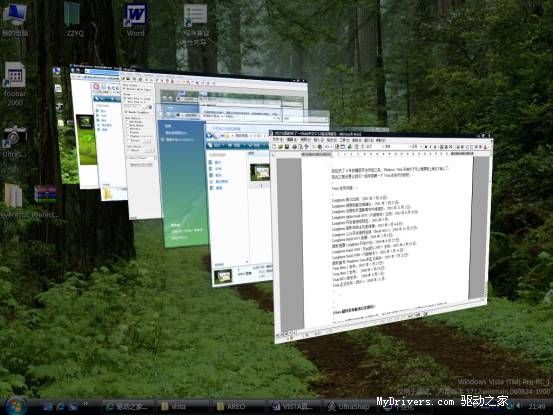Screen dimensions: 553x415
Task: Expand the quick launch overflow chevron
Action: coord(85,405)
